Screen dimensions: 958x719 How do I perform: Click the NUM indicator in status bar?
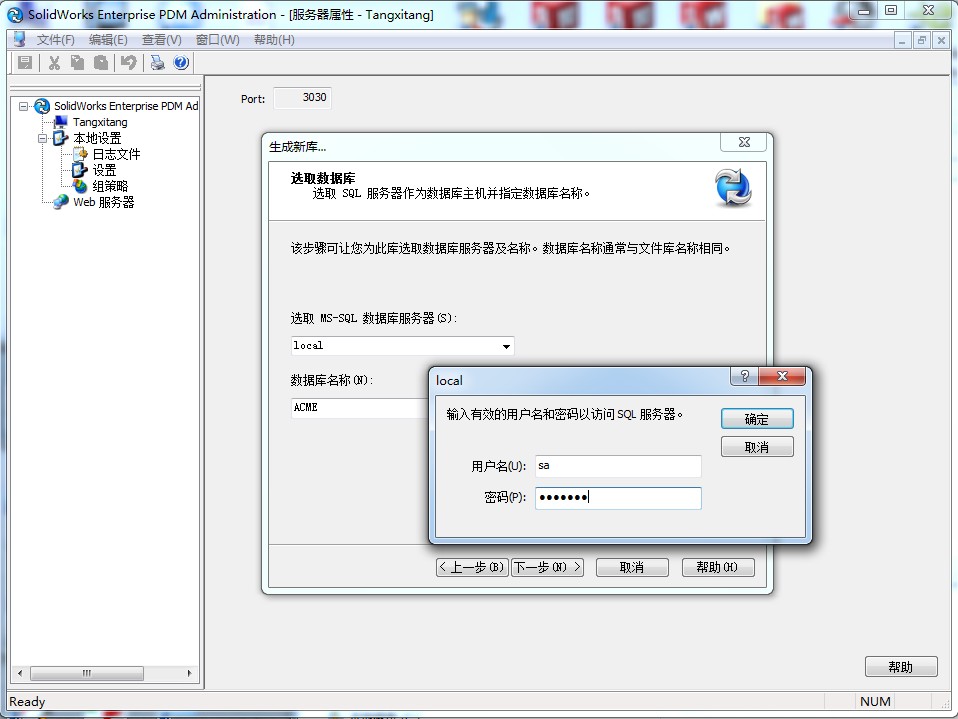click(x=875, y=701)
